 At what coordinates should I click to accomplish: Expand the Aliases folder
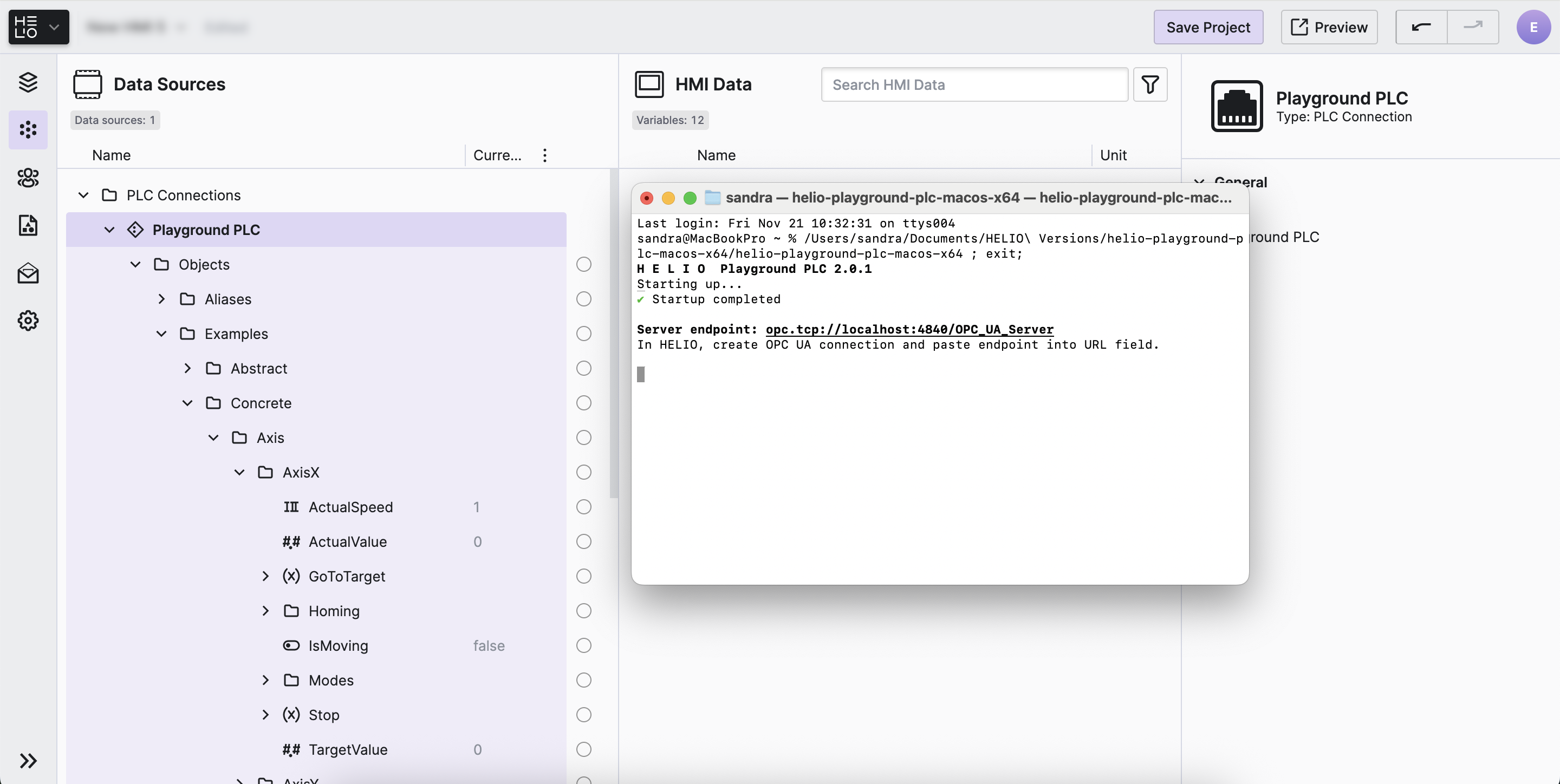click(x=161, y=299)
